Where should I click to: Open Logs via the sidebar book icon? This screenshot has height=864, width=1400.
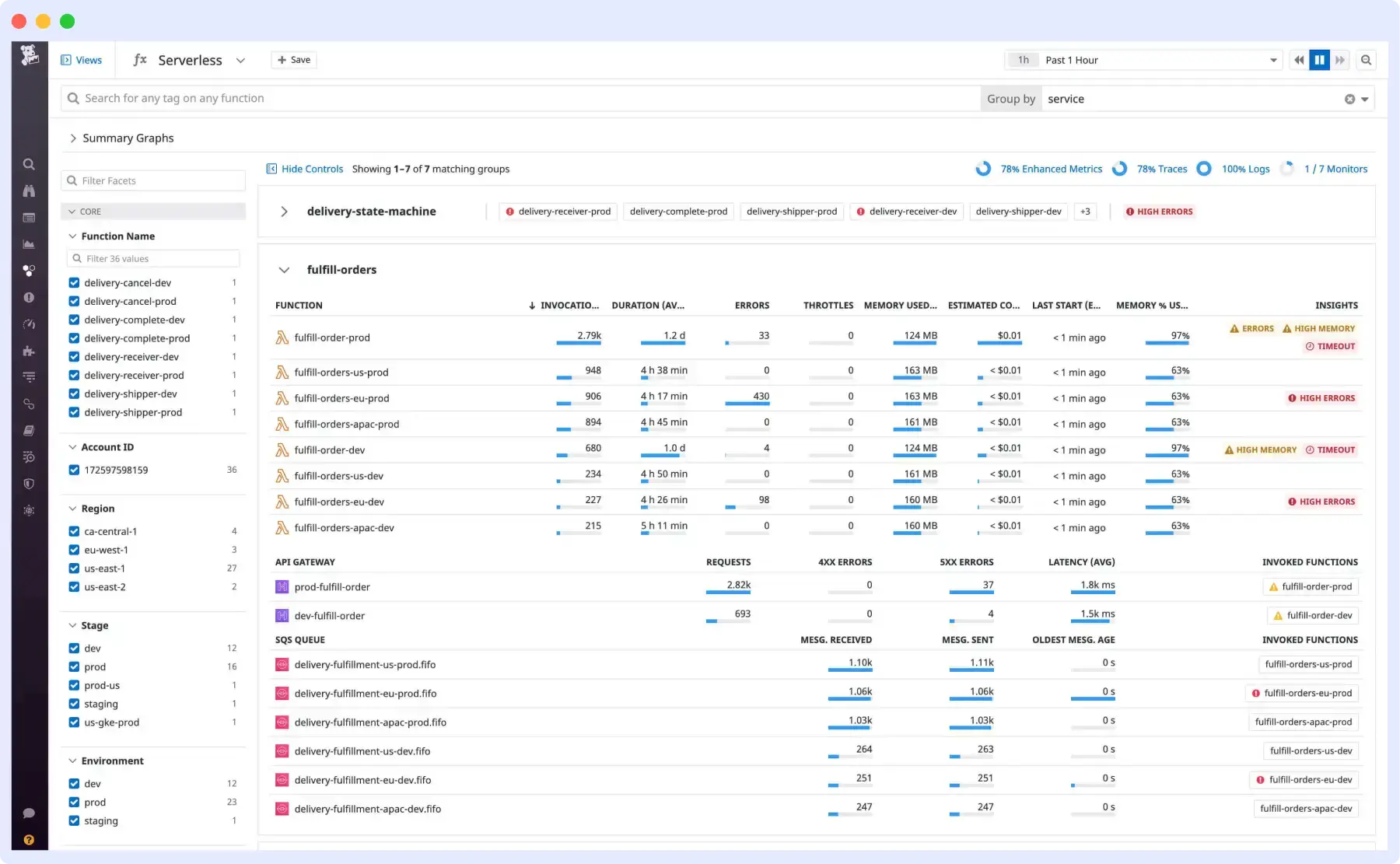[29, 430]
